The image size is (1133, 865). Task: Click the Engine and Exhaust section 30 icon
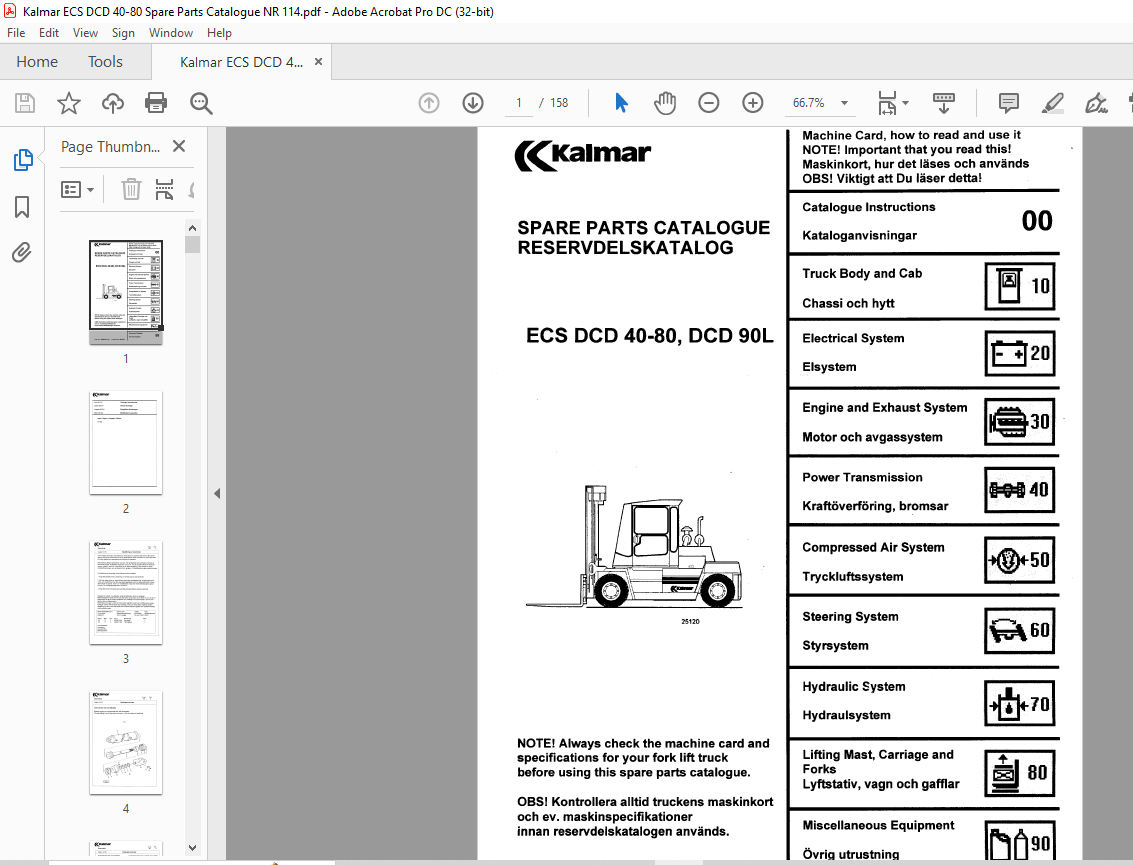tap(1020, 422)
